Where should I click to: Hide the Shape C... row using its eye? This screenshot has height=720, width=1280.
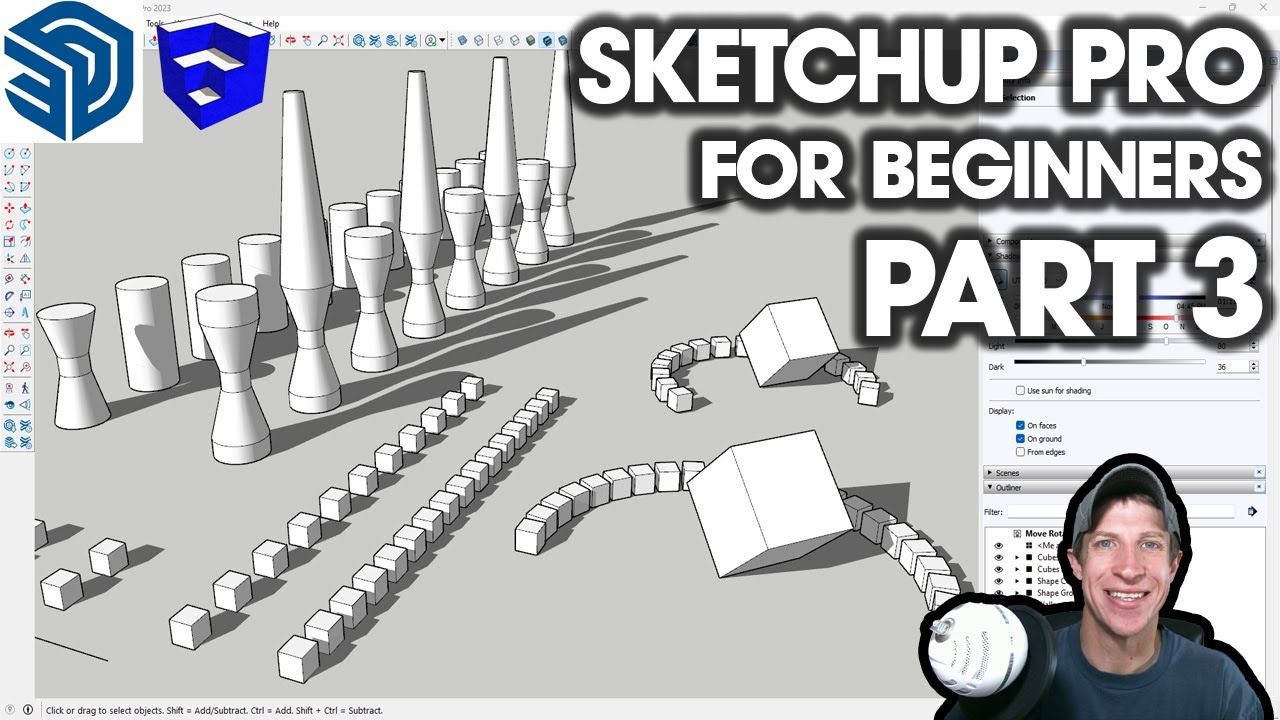coord(998,581)
